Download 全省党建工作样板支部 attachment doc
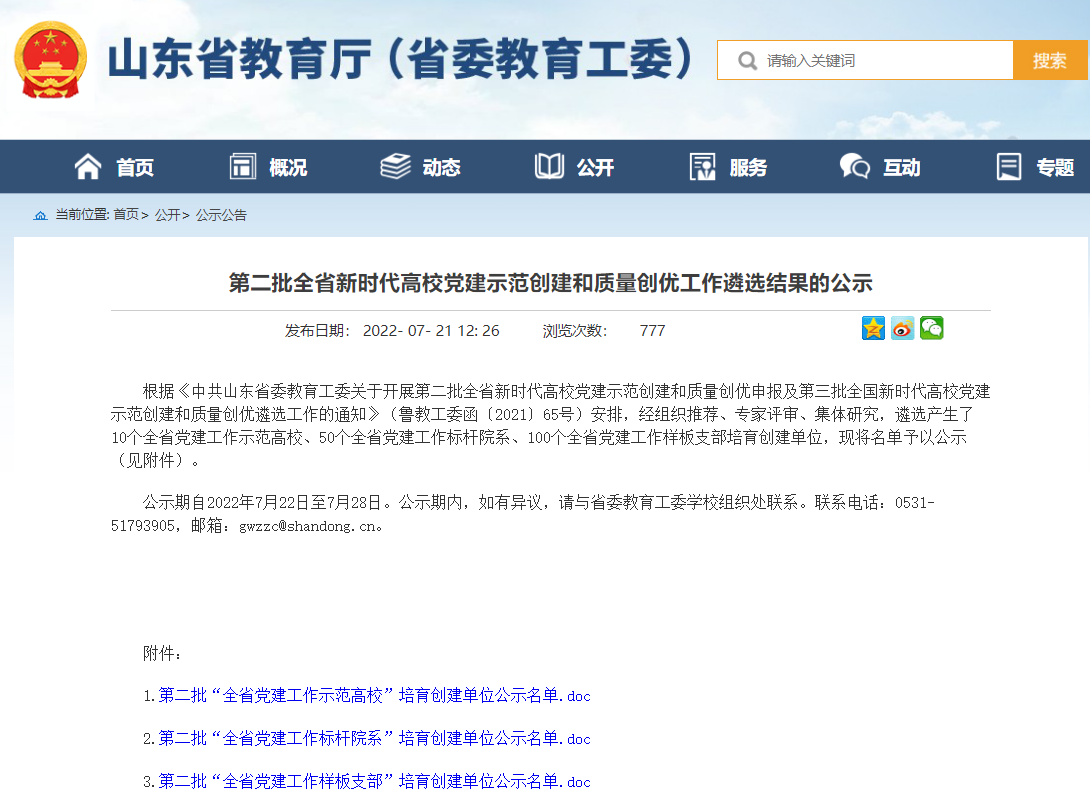1090x797 pixels. point(375,782)
